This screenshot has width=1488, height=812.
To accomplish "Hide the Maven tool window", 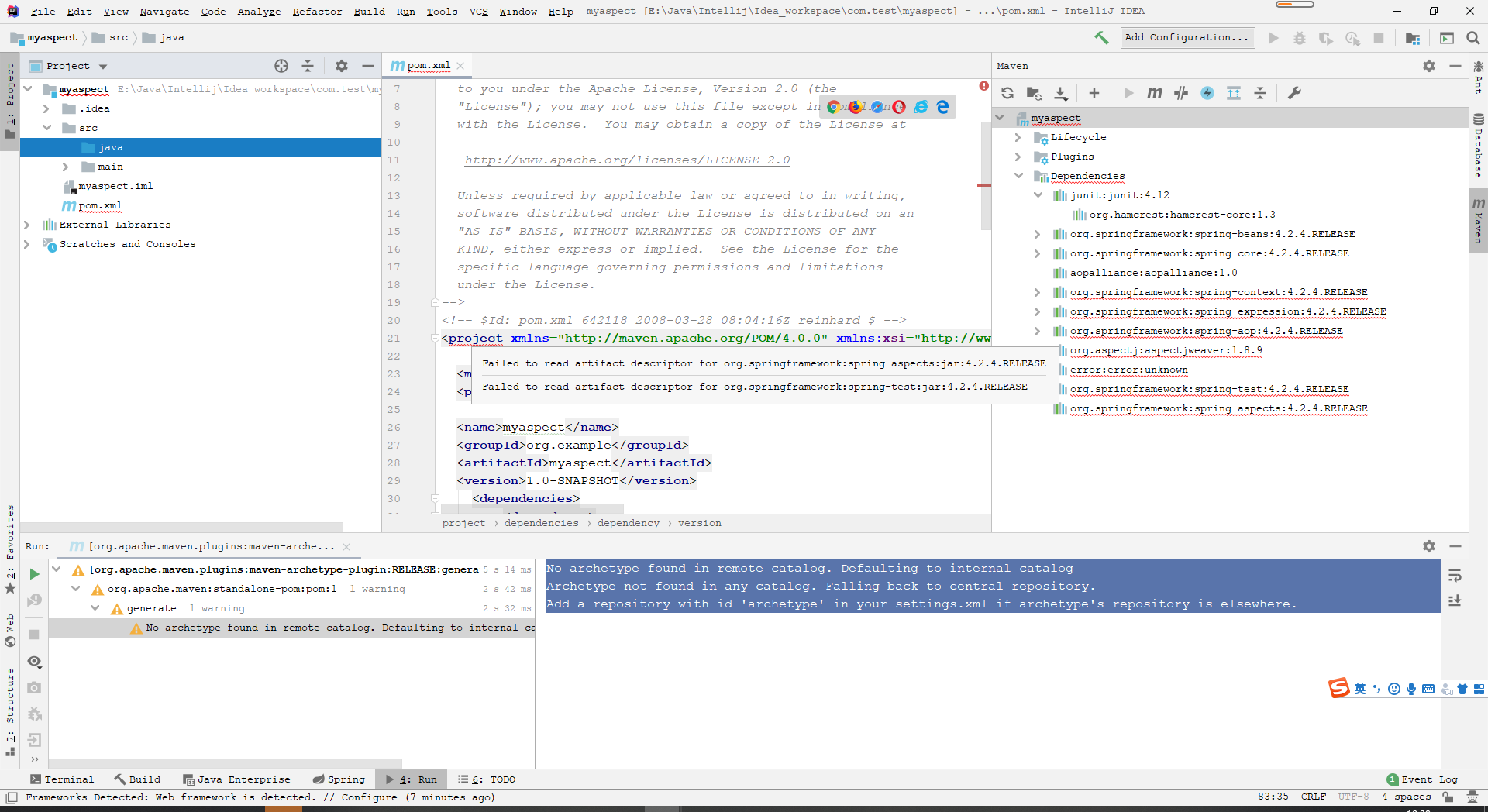I will [x=1455, y=66].
